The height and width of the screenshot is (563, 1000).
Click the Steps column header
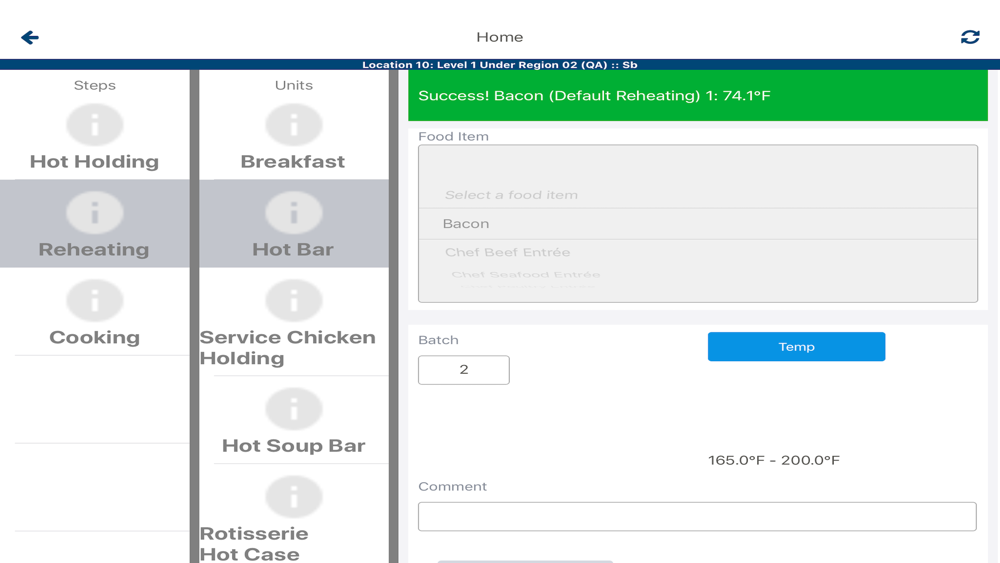[94, 85]
